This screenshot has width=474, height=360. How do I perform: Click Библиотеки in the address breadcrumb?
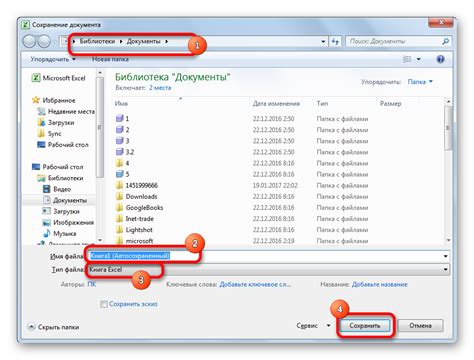(97, 41)
